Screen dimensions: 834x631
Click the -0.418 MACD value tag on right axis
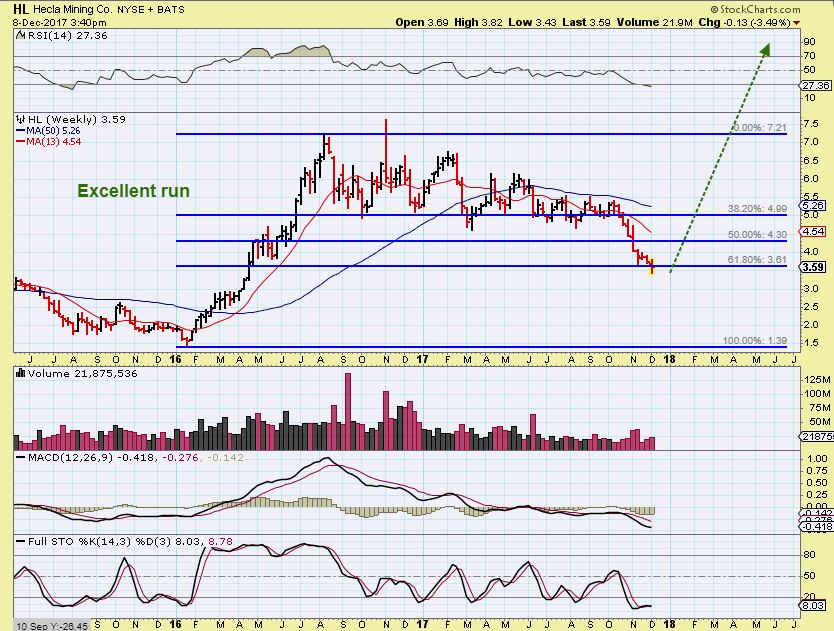818,526
